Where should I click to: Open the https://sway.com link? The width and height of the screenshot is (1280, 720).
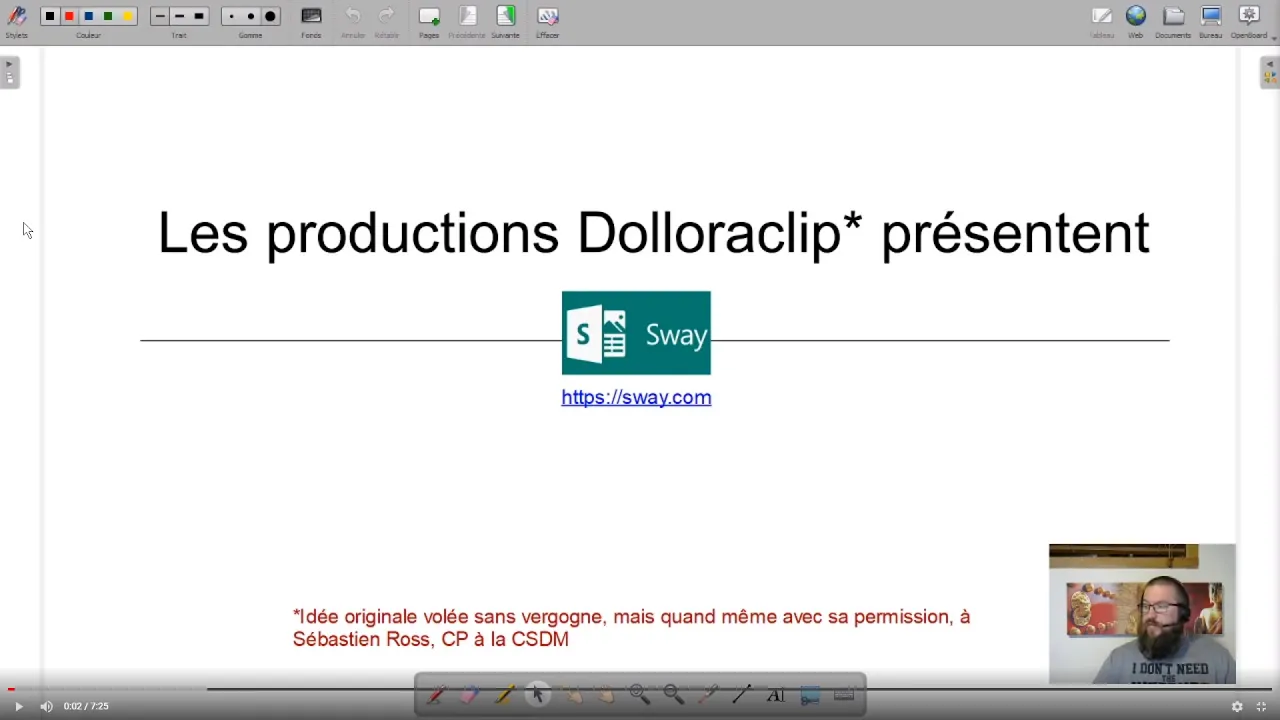coord(636,397)
